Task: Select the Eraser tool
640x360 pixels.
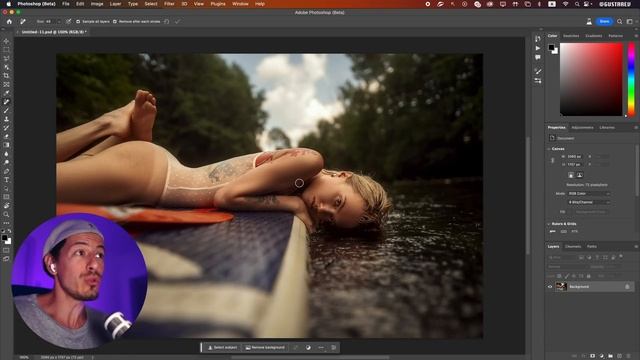Action: (x=6, y=136)
